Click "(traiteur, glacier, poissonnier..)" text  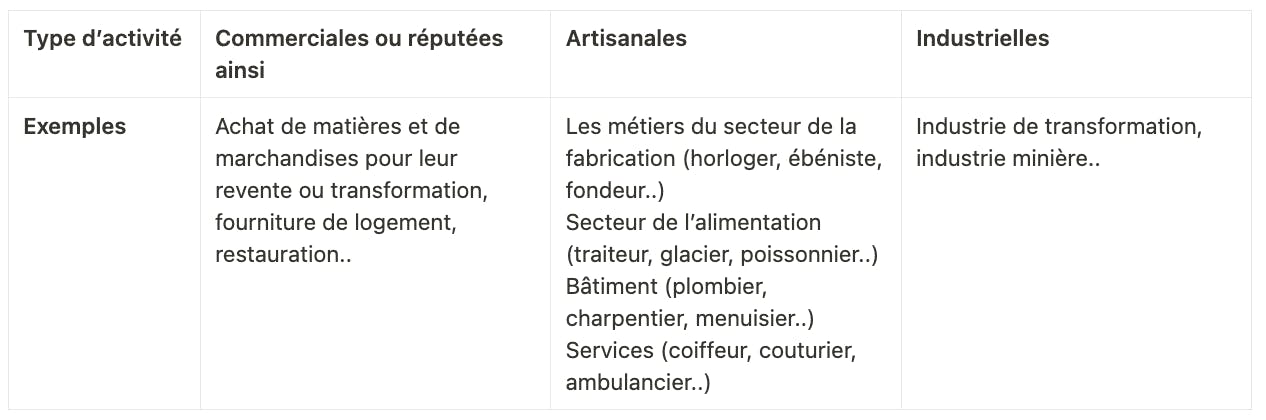[x=721, y=255]
